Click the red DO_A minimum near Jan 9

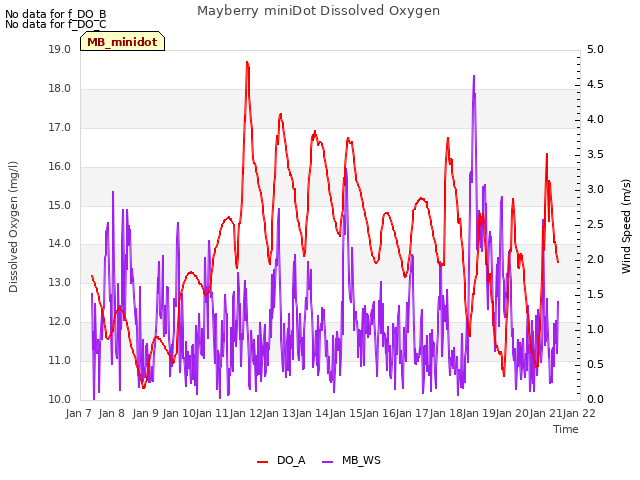coord(143,387)
